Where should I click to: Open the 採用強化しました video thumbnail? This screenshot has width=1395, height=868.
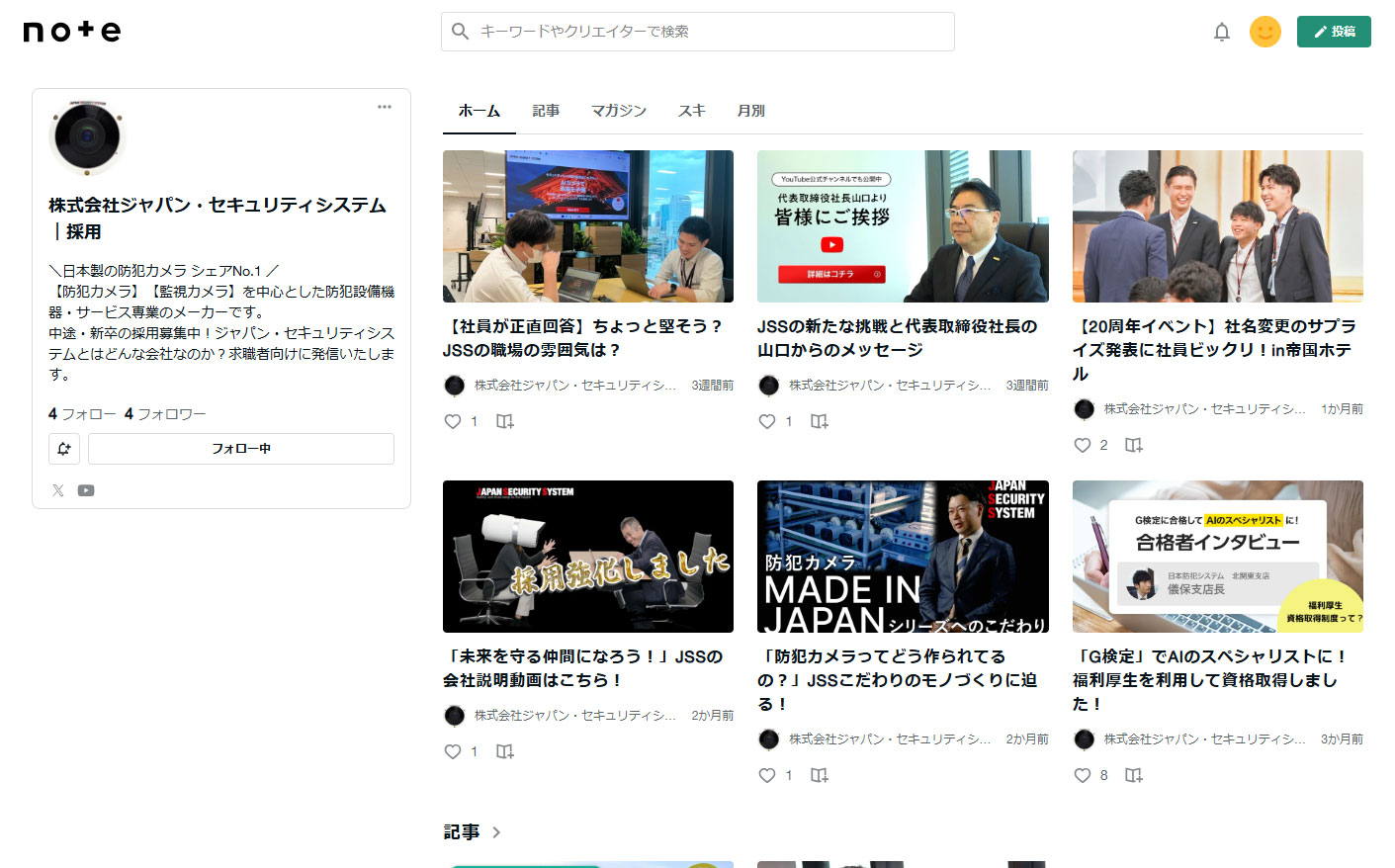(588, 557)
